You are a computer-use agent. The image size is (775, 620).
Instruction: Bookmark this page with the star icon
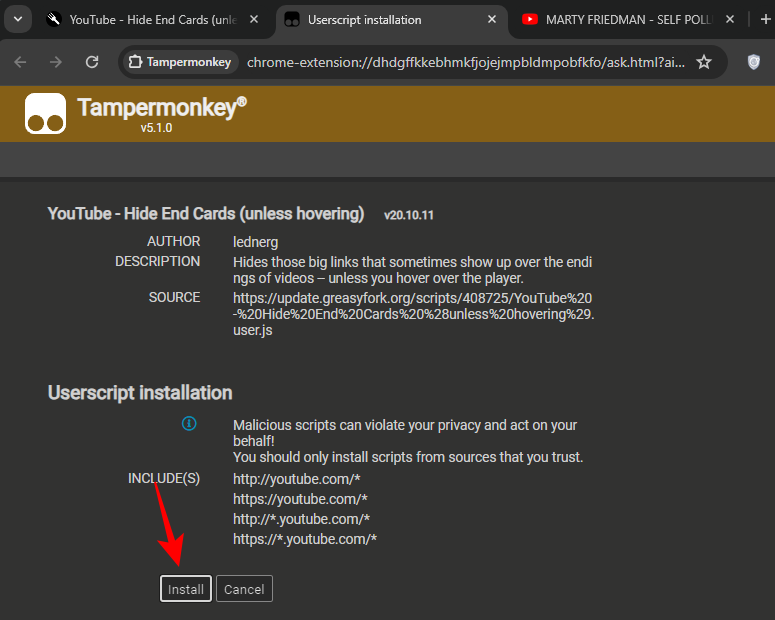[704, 62]
